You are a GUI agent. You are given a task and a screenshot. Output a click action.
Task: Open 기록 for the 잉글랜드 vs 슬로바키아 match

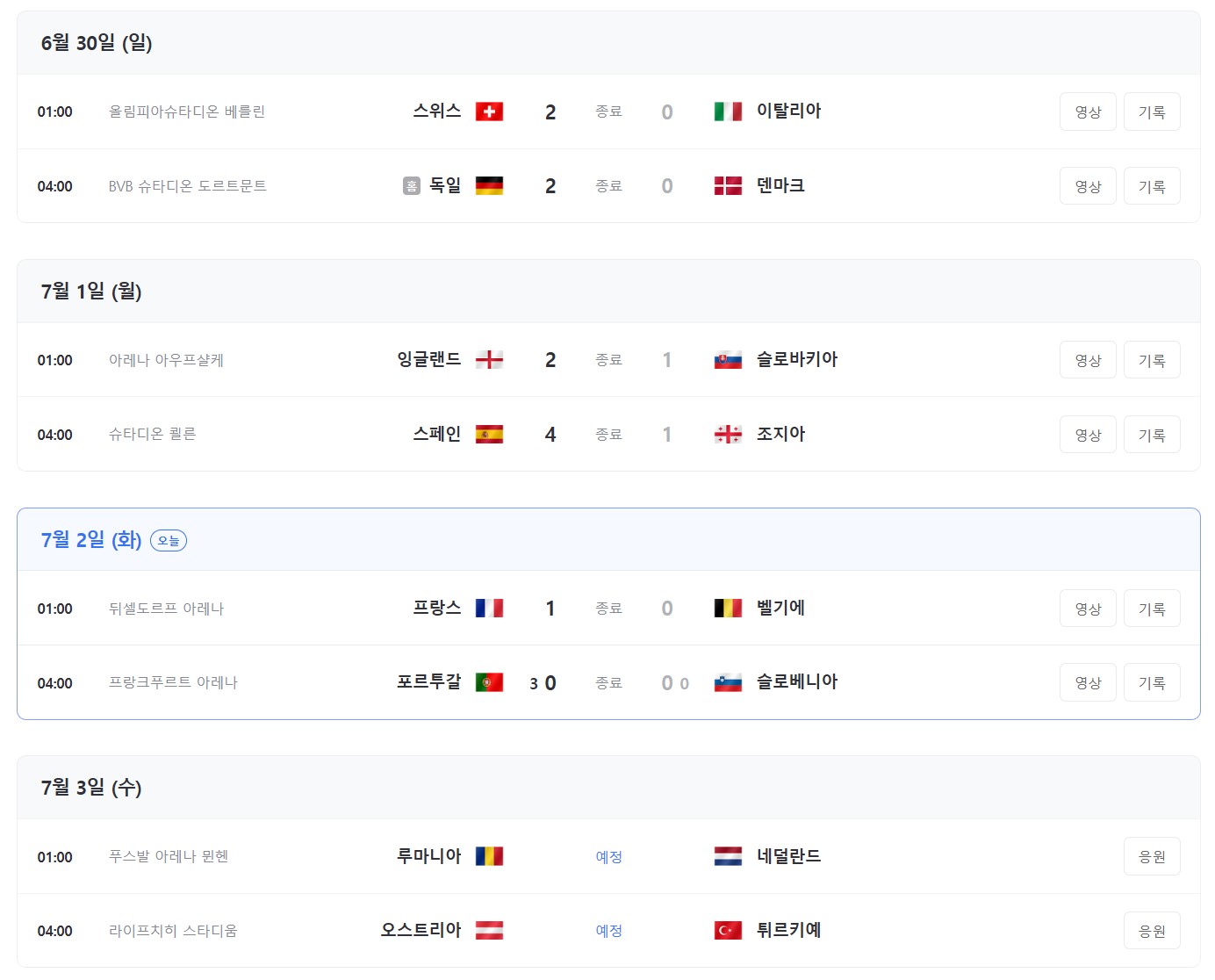click(x=1152, y=359)
